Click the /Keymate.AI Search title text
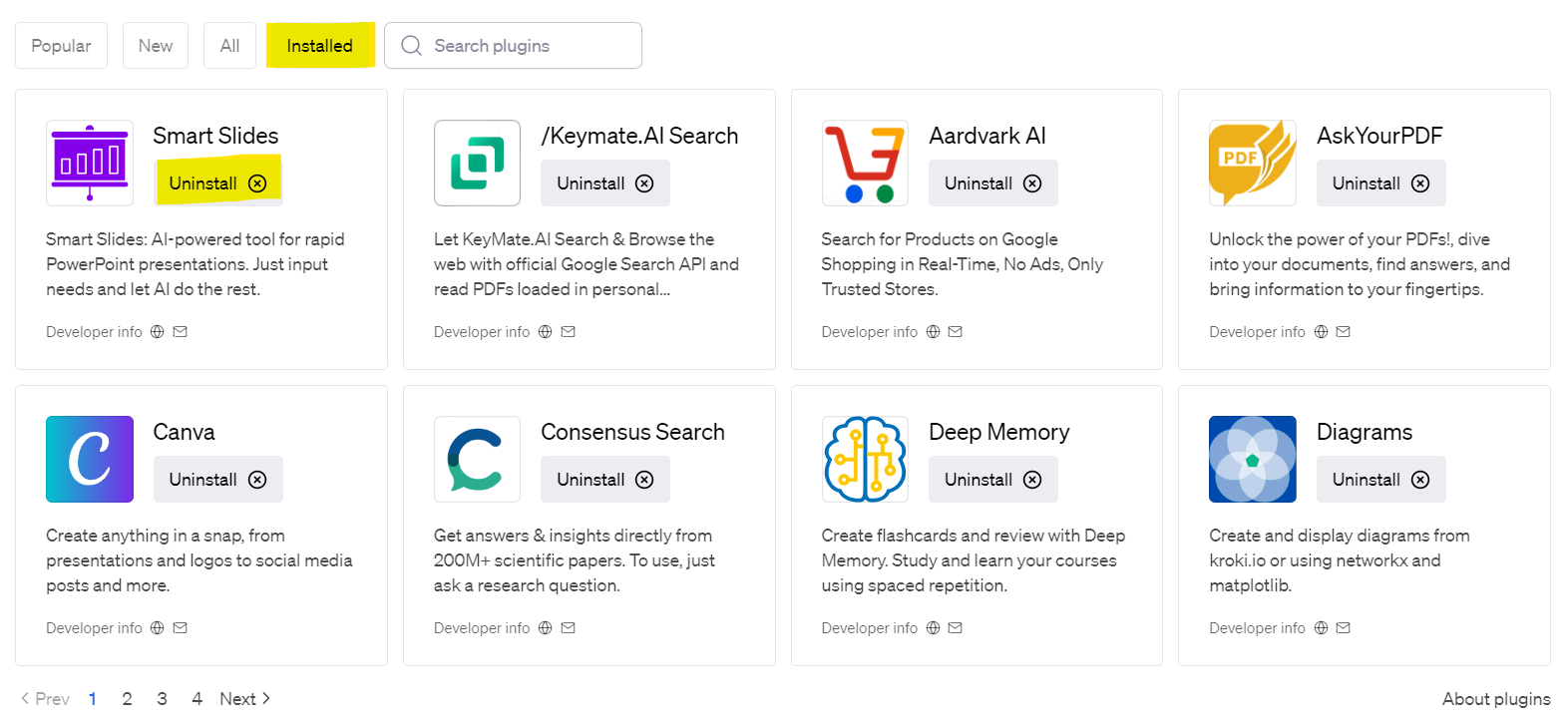The width and height of the screenshot is (1568, 728). click(x=639, y=136)
